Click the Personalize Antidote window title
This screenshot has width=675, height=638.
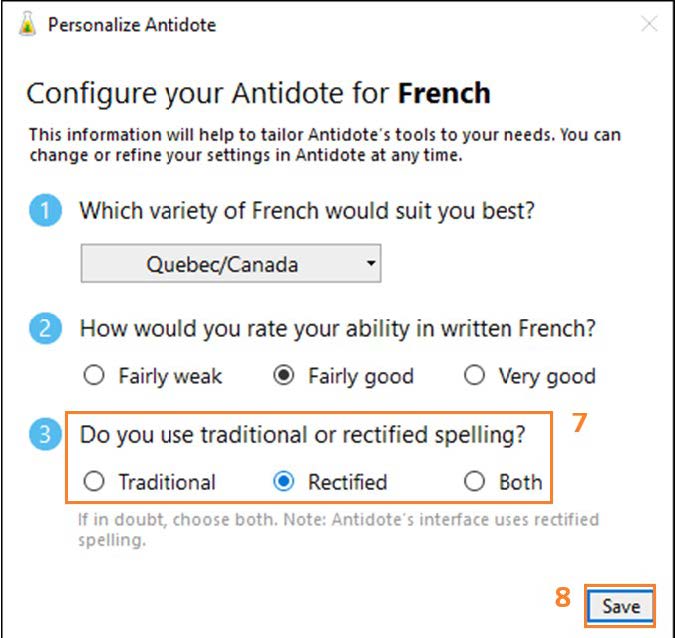[x=132, y=24]
